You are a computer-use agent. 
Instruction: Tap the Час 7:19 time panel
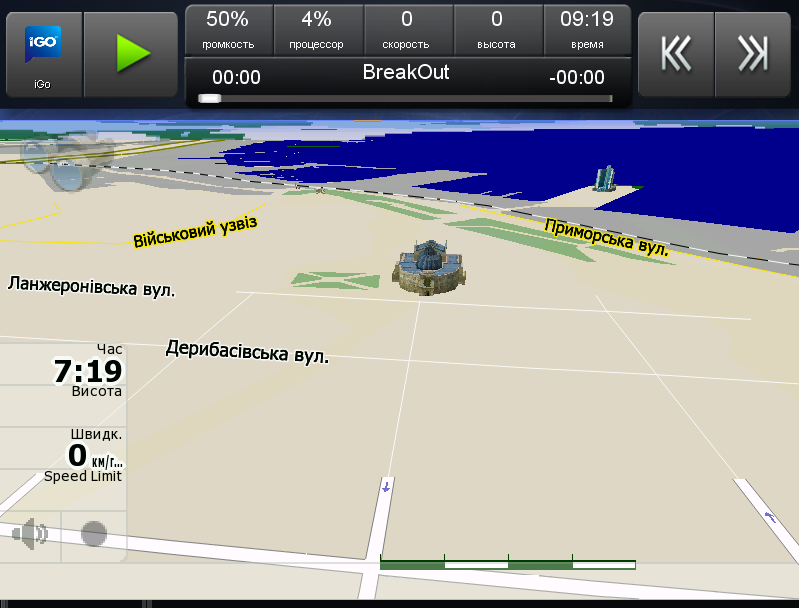coord(65,370)
